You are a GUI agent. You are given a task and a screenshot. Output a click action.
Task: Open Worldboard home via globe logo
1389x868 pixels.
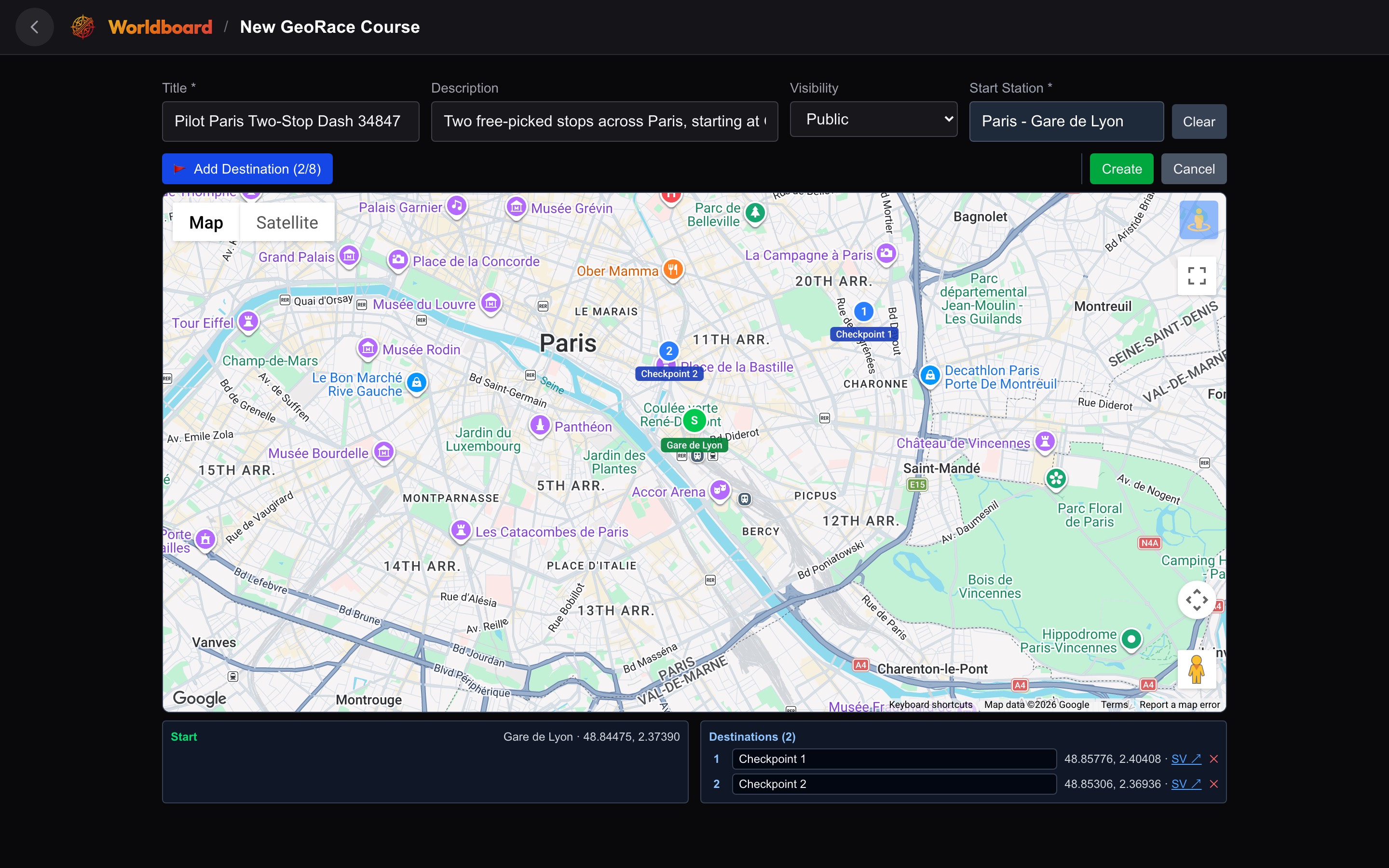[x=82, y=27]
